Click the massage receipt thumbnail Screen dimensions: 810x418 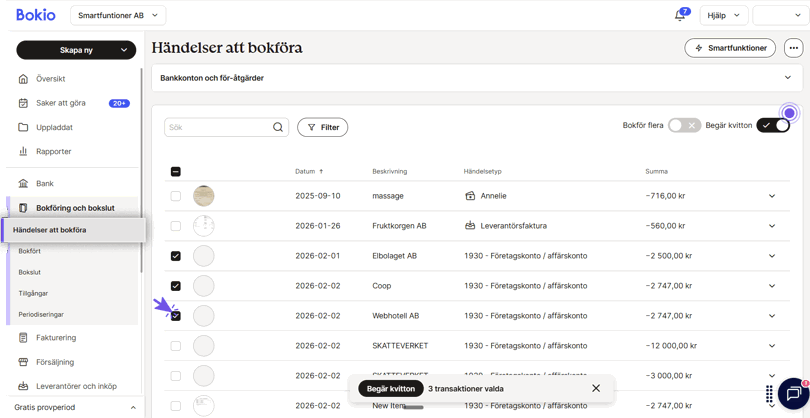[x=204, y=196]
